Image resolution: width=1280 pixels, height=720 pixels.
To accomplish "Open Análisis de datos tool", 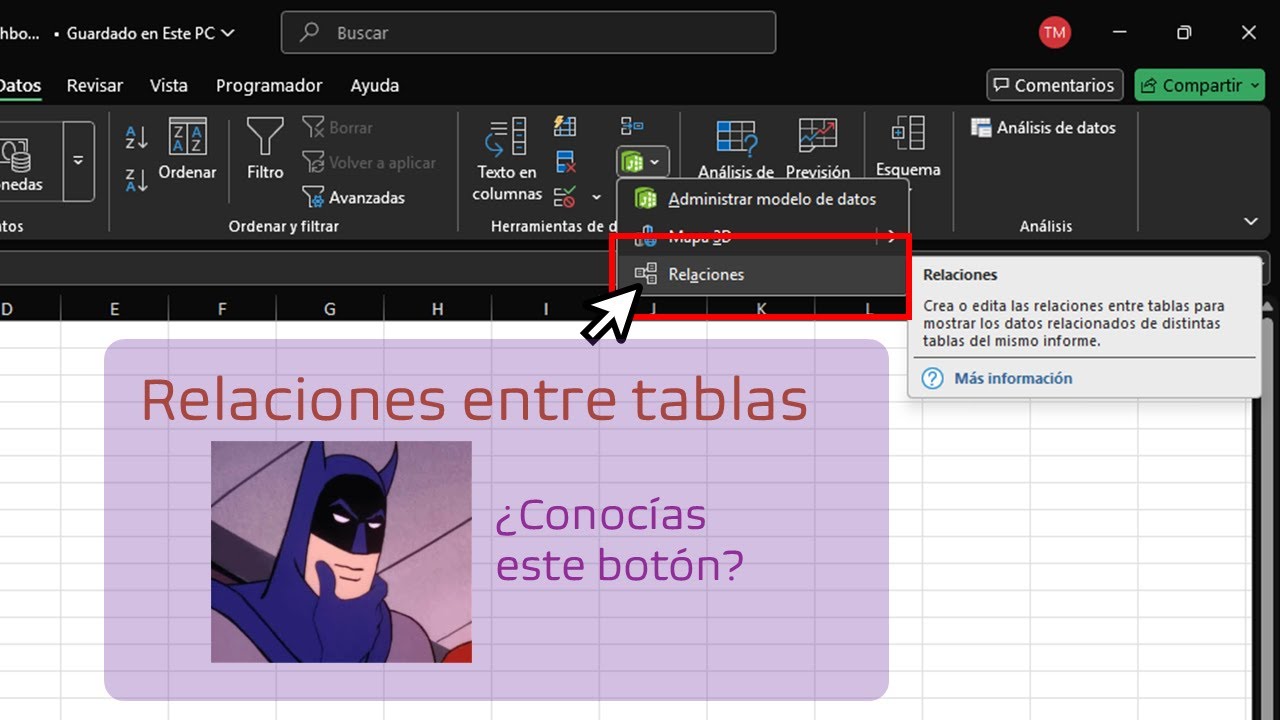I will coord(1043,128).
